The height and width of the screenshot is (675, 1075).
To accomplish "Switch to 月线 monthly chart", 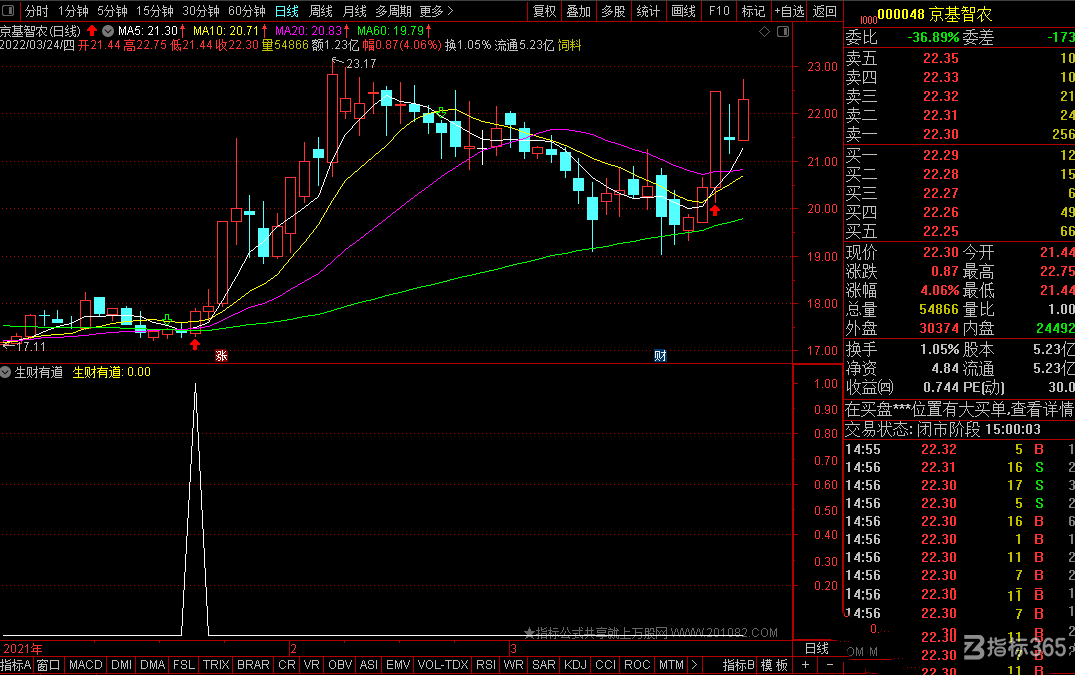I will [x=354, y=11].
